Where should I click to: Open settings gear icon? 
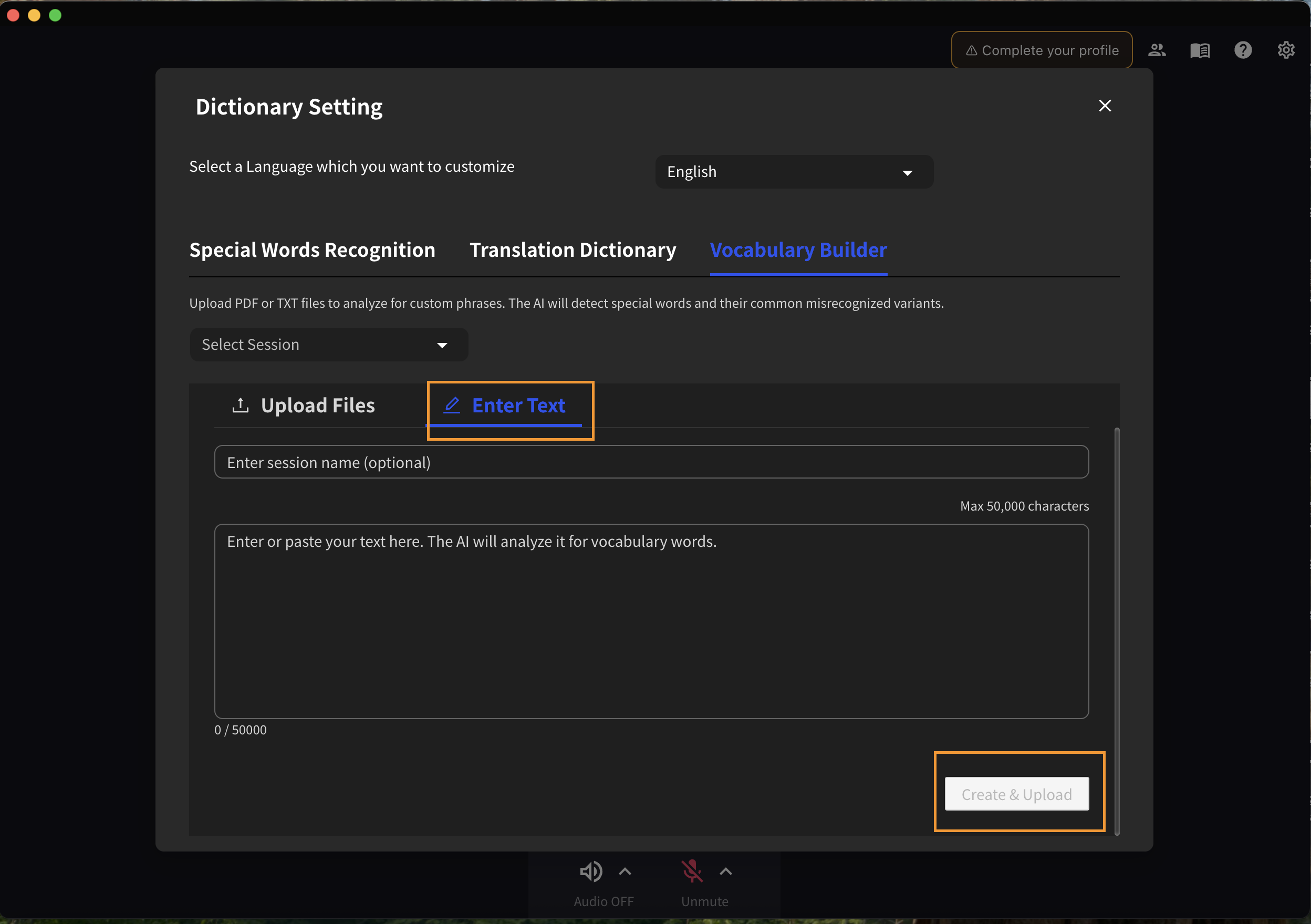(1286, 50)
